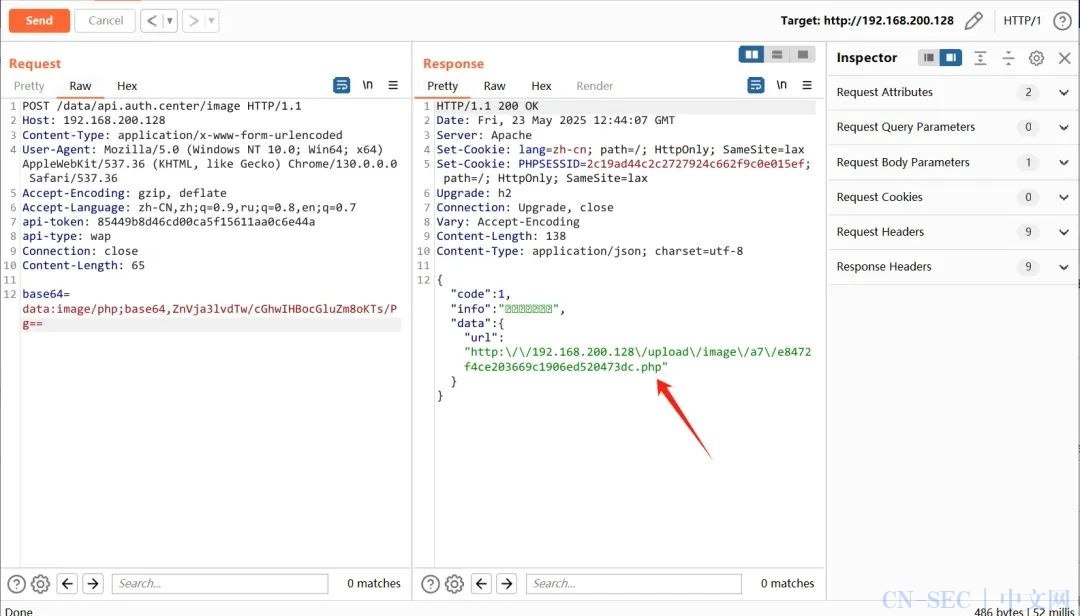Click the uploaded .php URL in response
The image size is (1080, 616).
click(637, 360)
